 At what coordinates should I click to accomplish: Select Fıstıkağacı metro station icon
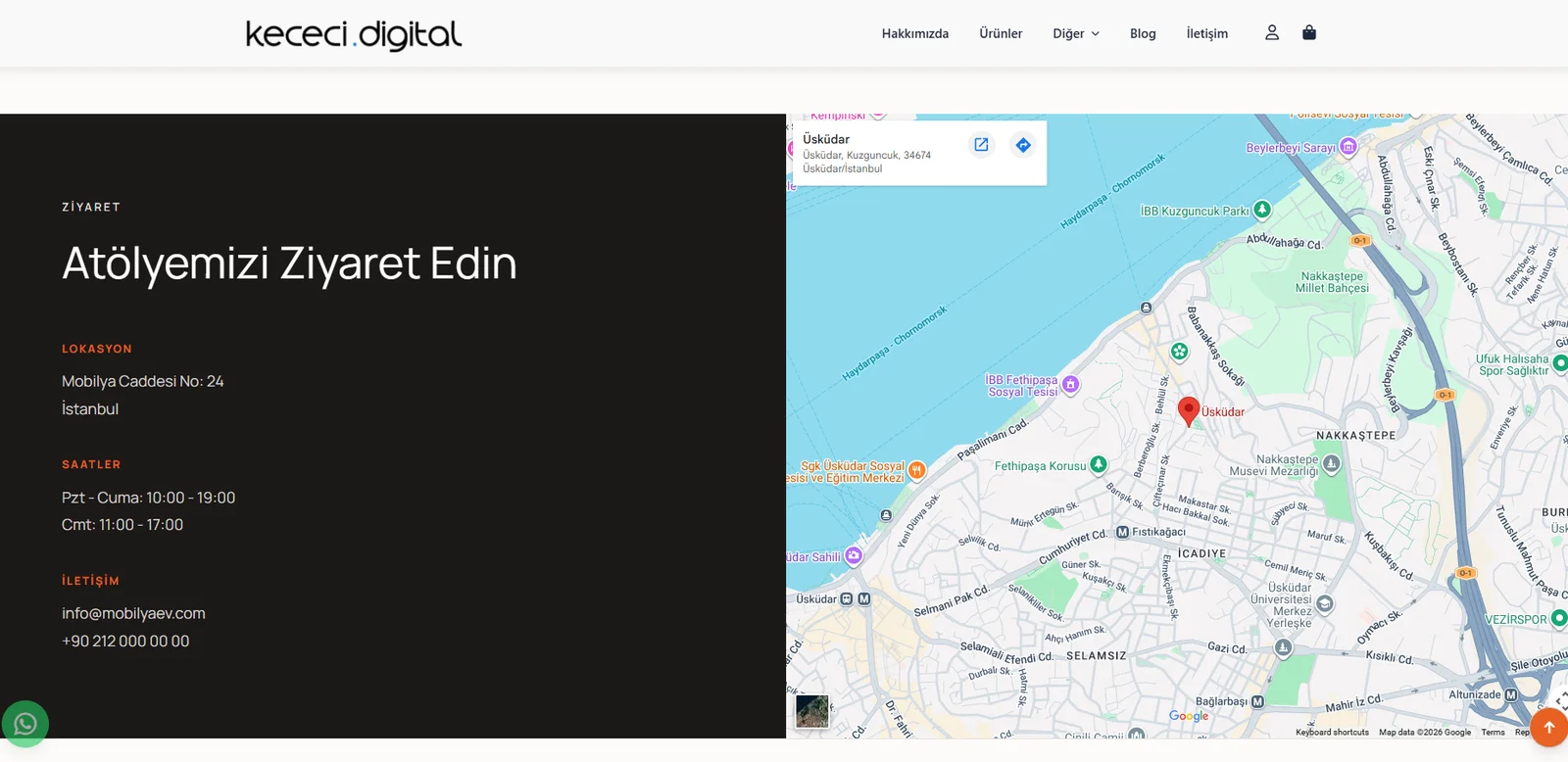1122,532
